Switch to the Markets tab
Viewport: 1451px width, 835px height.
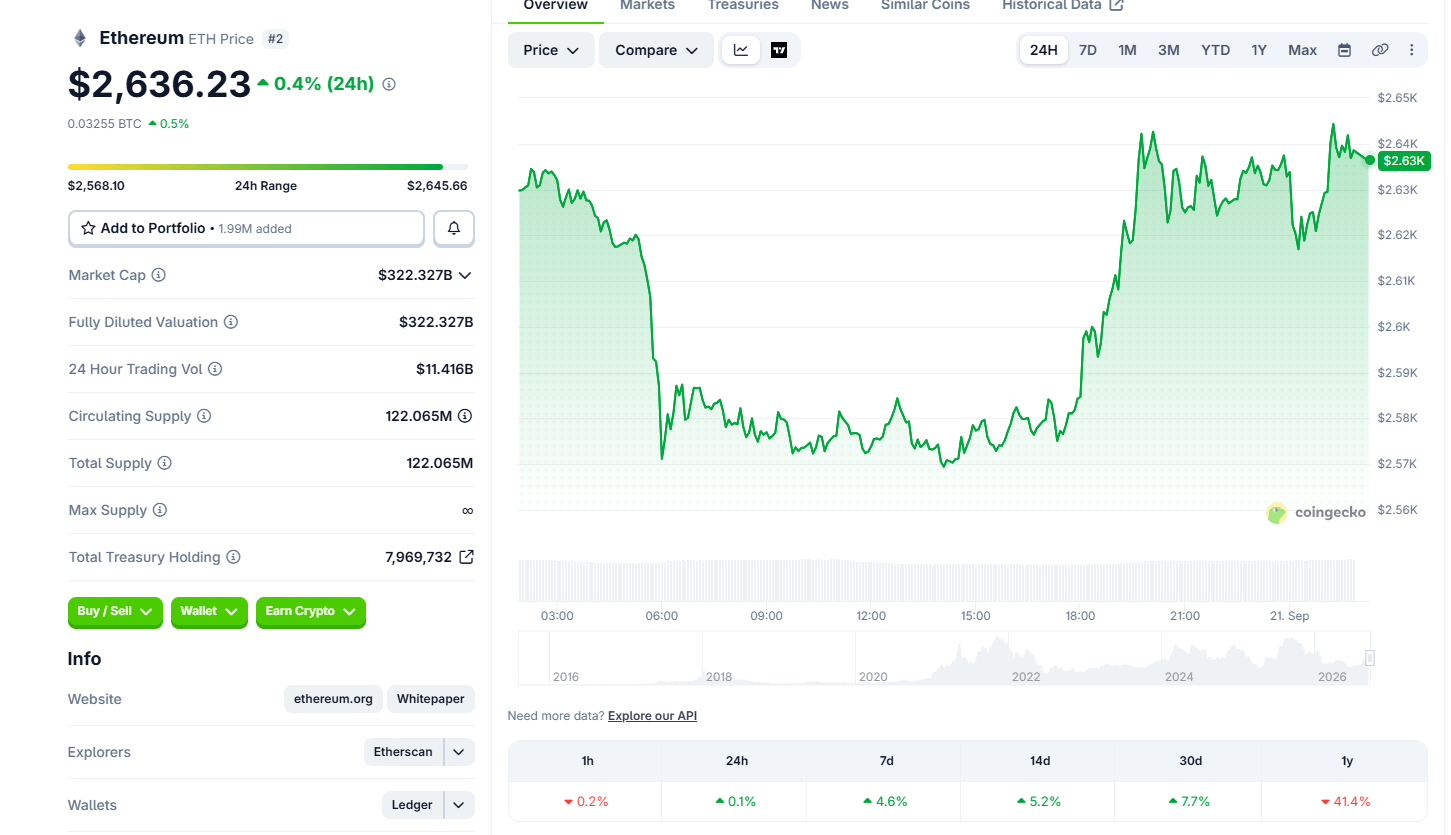tap(648, 6)
